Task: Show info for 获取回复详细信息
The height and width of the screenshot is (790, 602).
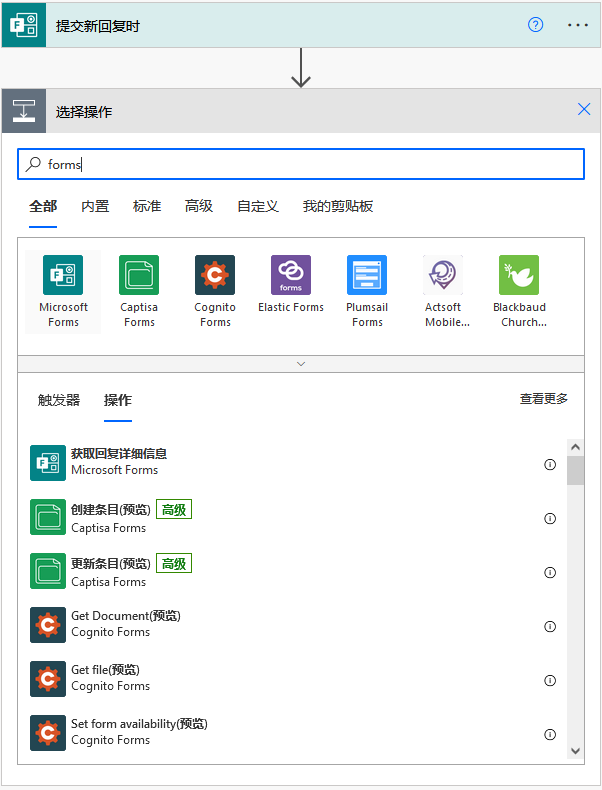Action: tap(550, 465)
